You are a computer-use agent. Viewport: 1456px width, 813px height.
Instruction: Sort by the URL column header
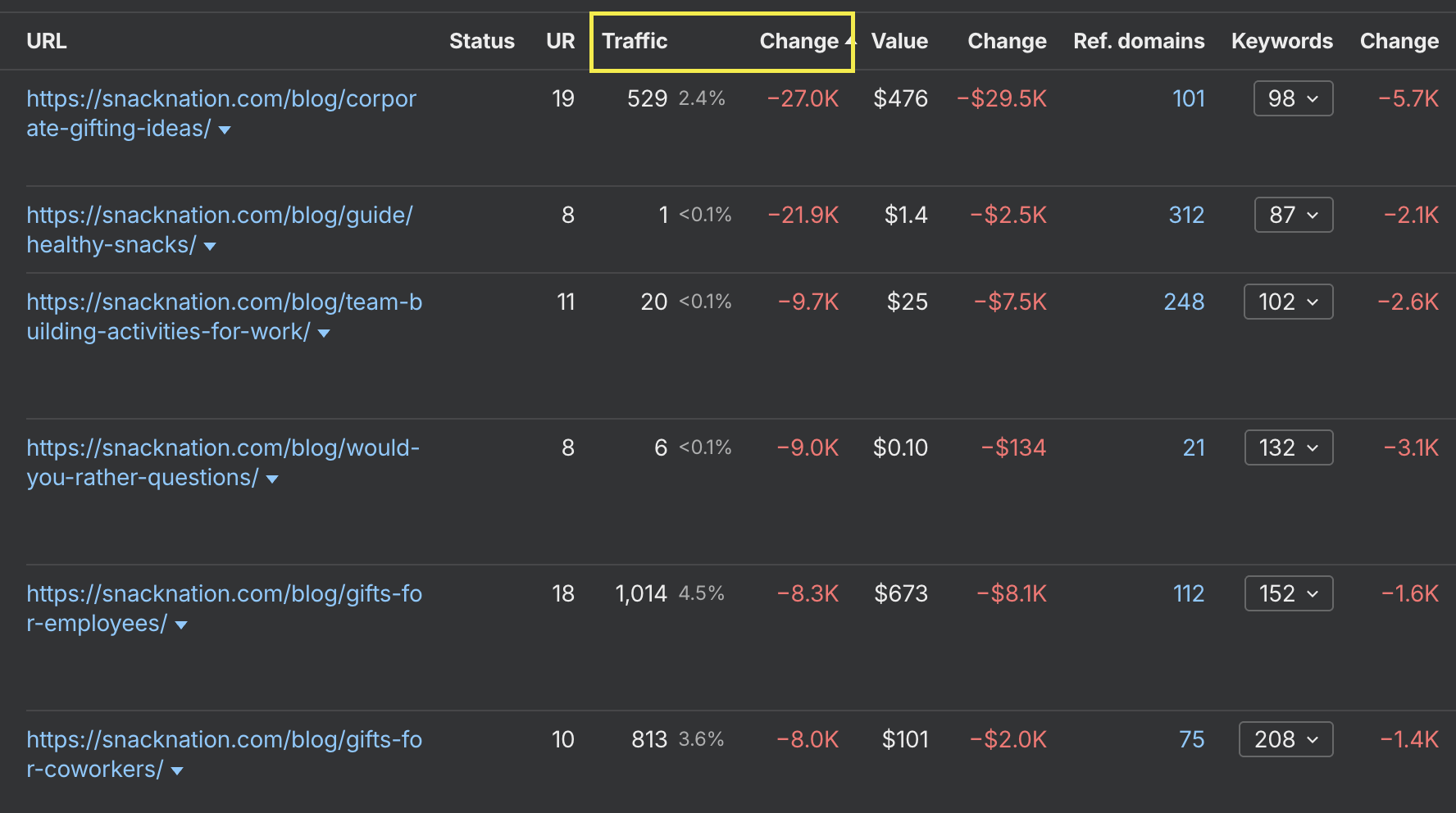click(x=47, y=41)
